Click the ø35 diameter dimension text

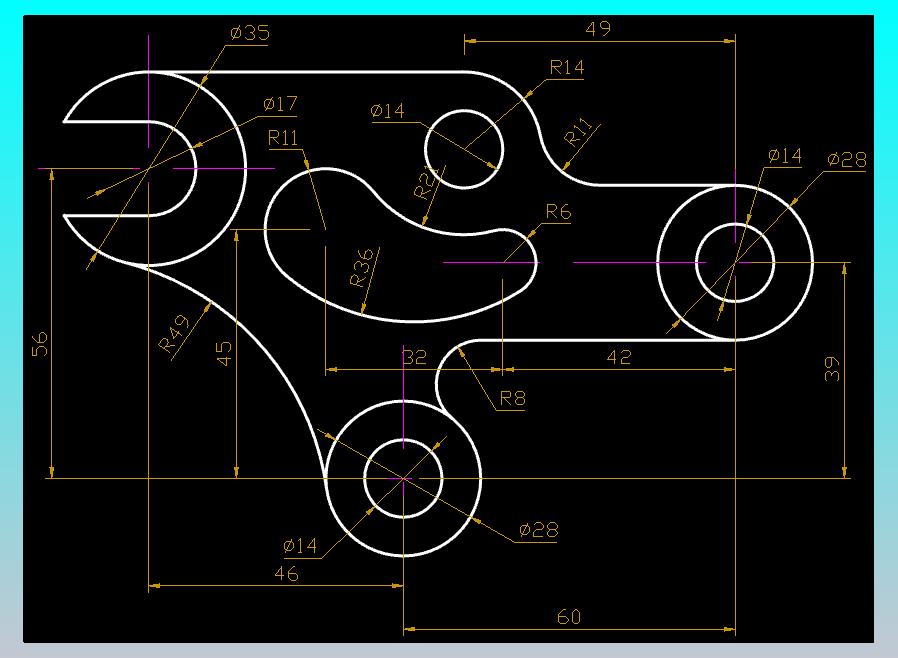click(x=250, y=33)
